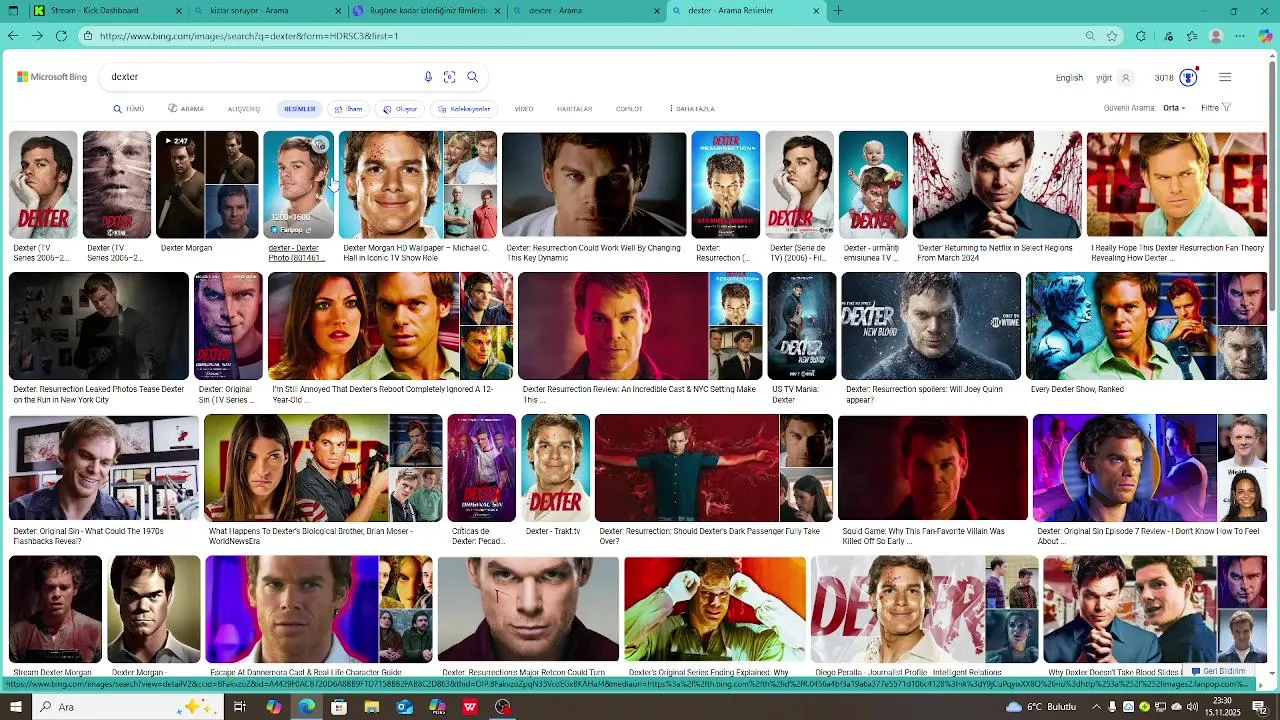Open Edge settings and more ellipsis
Image resolution: width=1280 pixels, height=720 pixels.
[1241, 36]
